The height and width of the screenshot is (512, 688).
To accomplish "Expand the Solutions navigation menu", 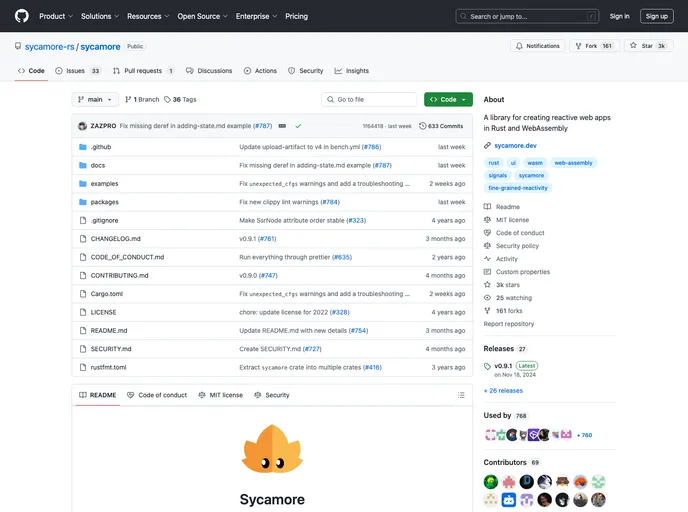I will pos(99,16).
